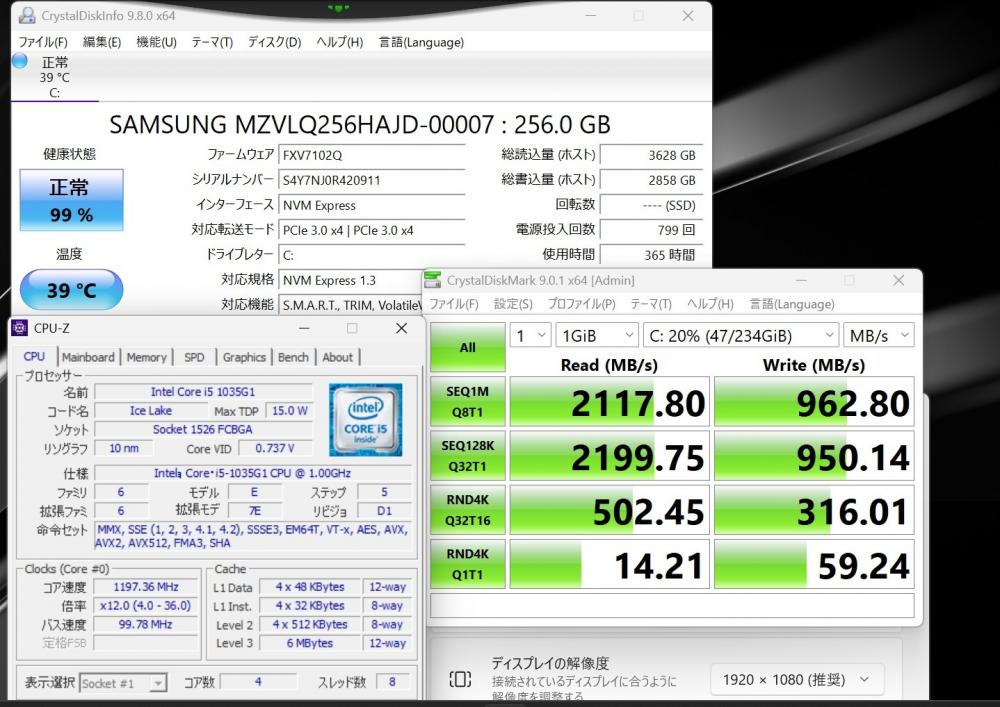Screen dimensions: 1000x707
Task: Select the C: drive status circle
Action: tap(20, 61)
